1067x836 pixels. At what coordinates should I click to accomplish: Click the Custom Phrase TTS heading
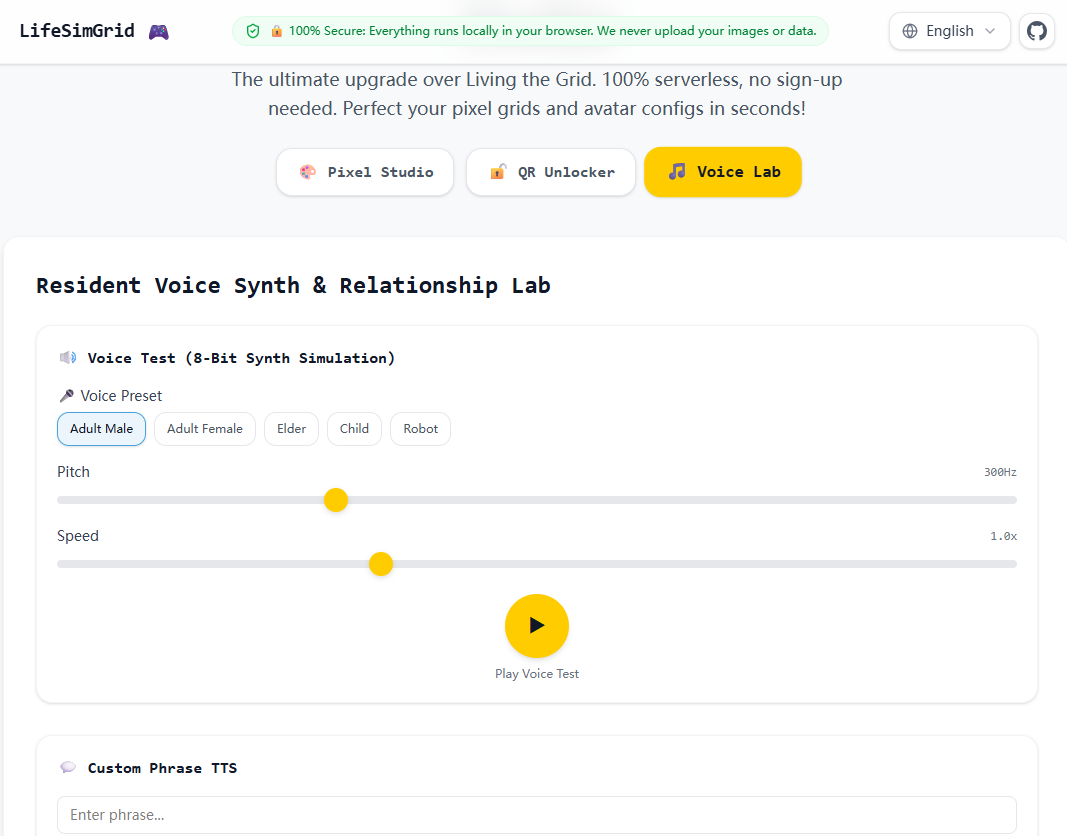coord(162,768)
